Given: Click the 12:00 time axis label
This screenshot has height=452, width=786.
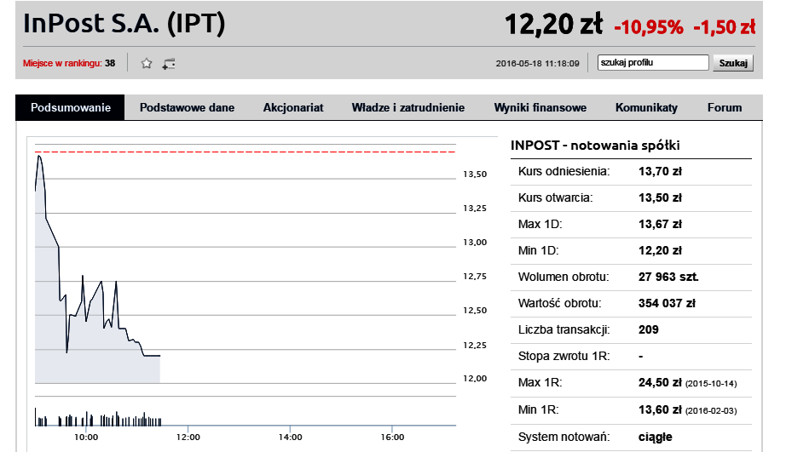Looking at the screenshot, I should 188,437.
